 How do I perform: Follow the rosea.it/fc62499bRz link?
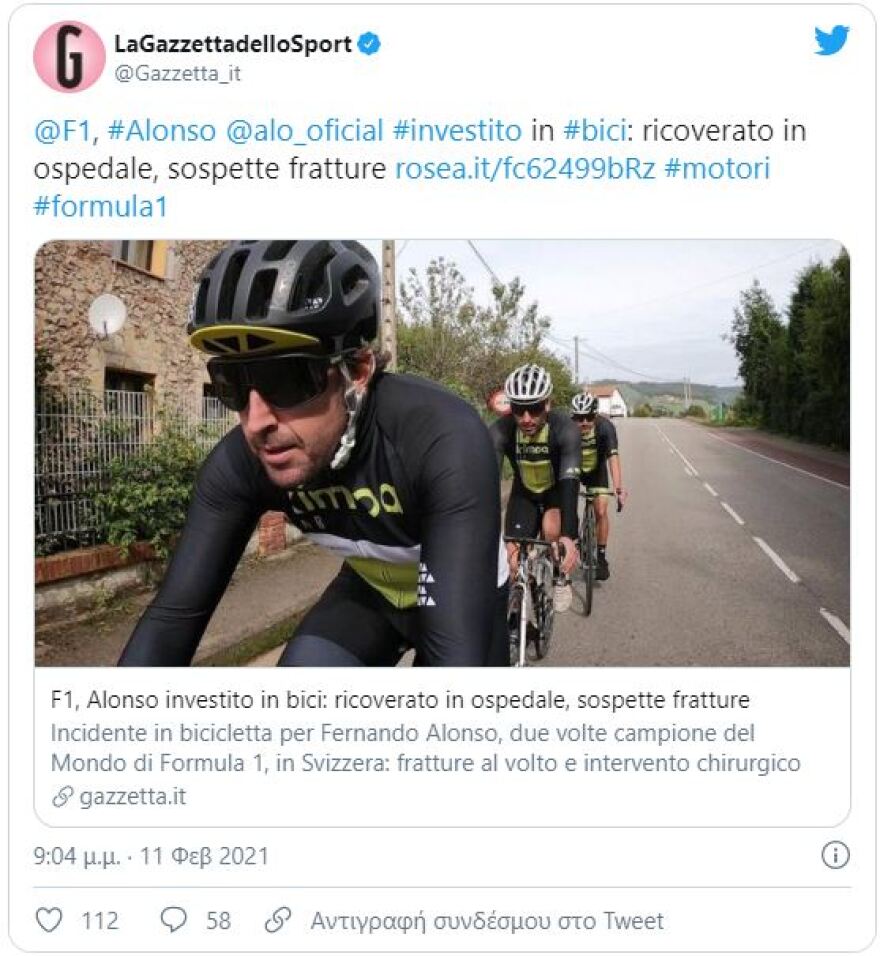pyautogui.click(x=525, y=168)
